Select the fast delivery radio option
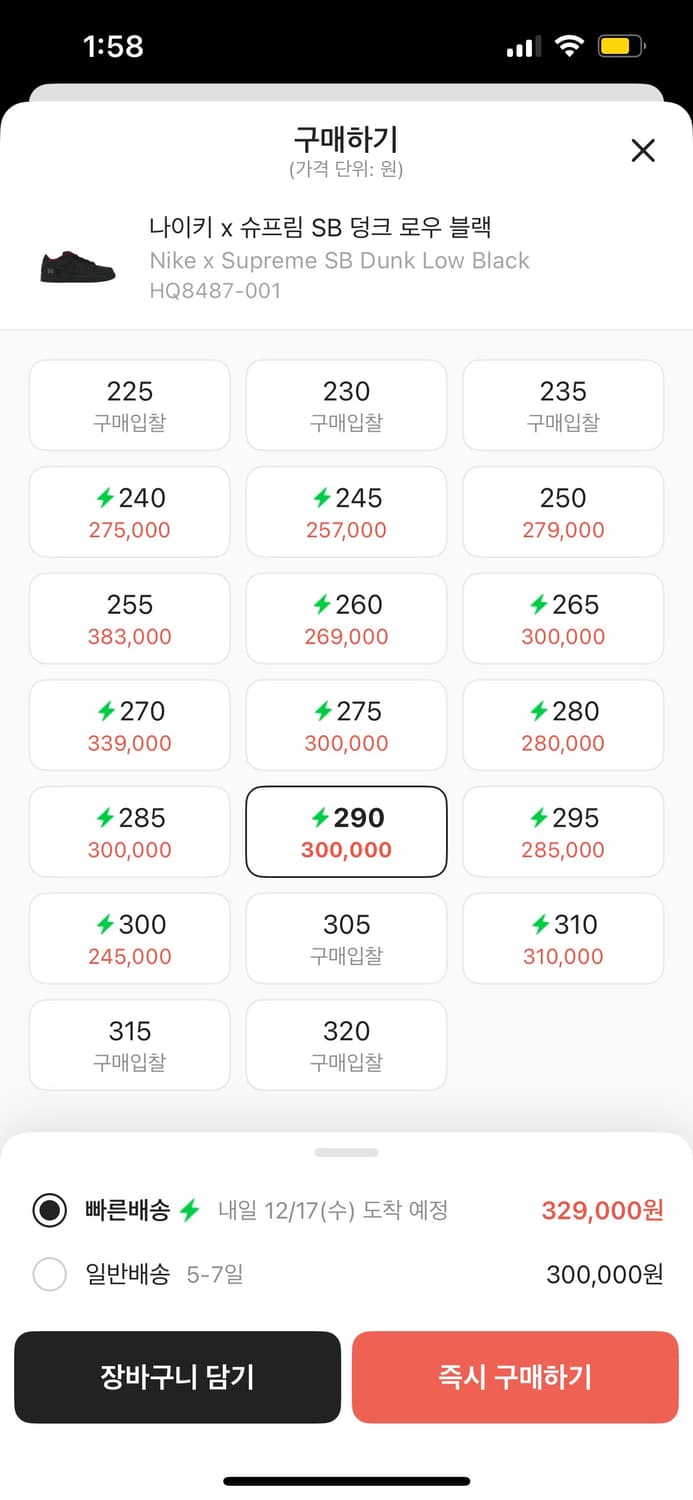693x1500 pixels. coord(49,1210)
